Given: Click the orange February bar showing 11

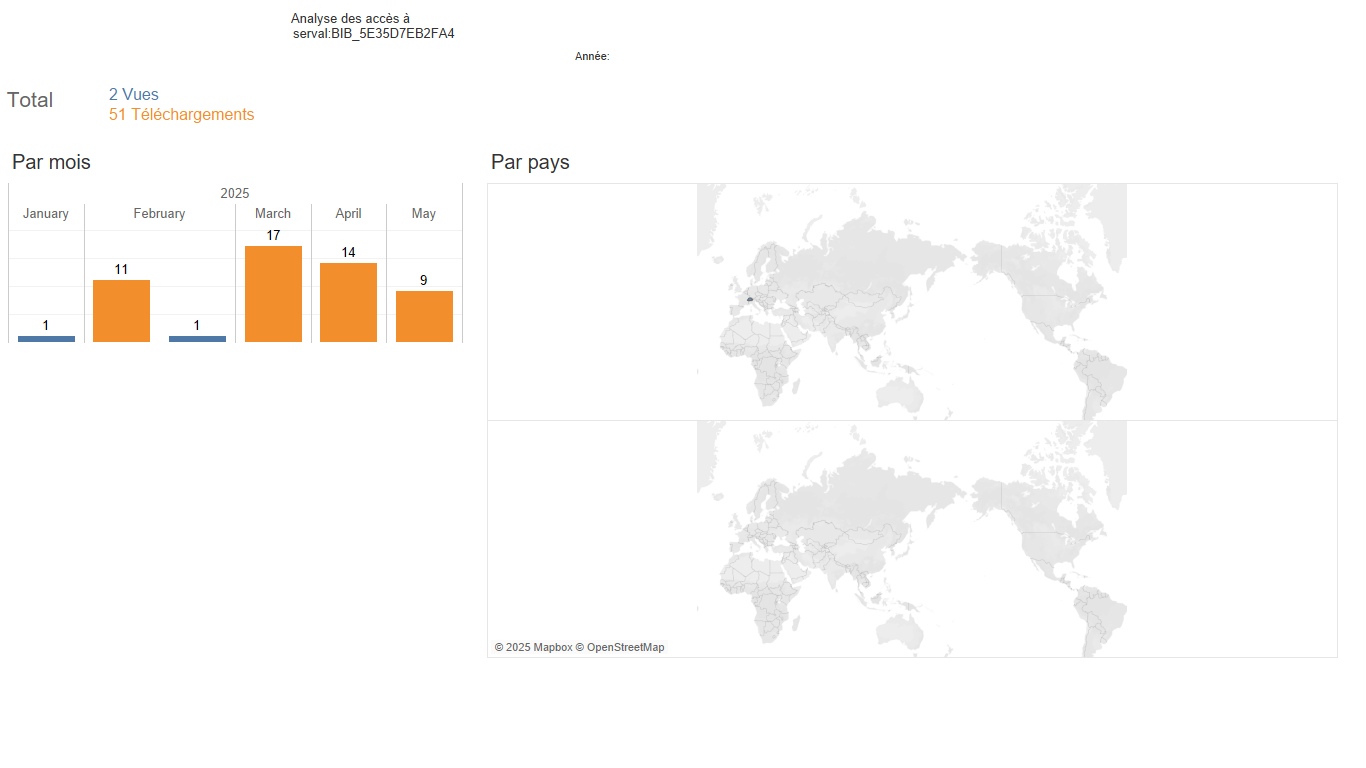Looking at the screenshot, I should point(121,311).
